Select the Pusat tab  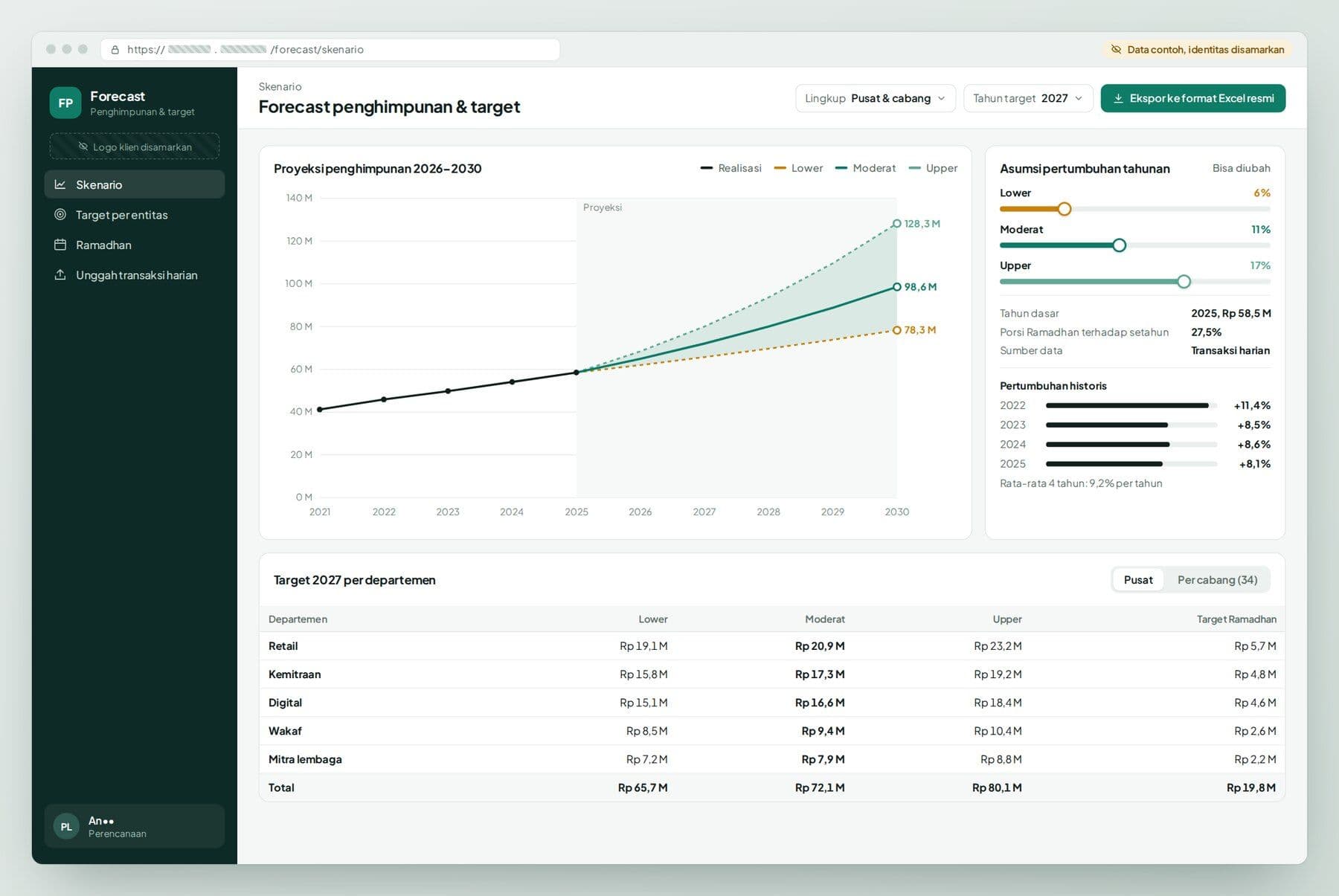[x=1138, y=580]
